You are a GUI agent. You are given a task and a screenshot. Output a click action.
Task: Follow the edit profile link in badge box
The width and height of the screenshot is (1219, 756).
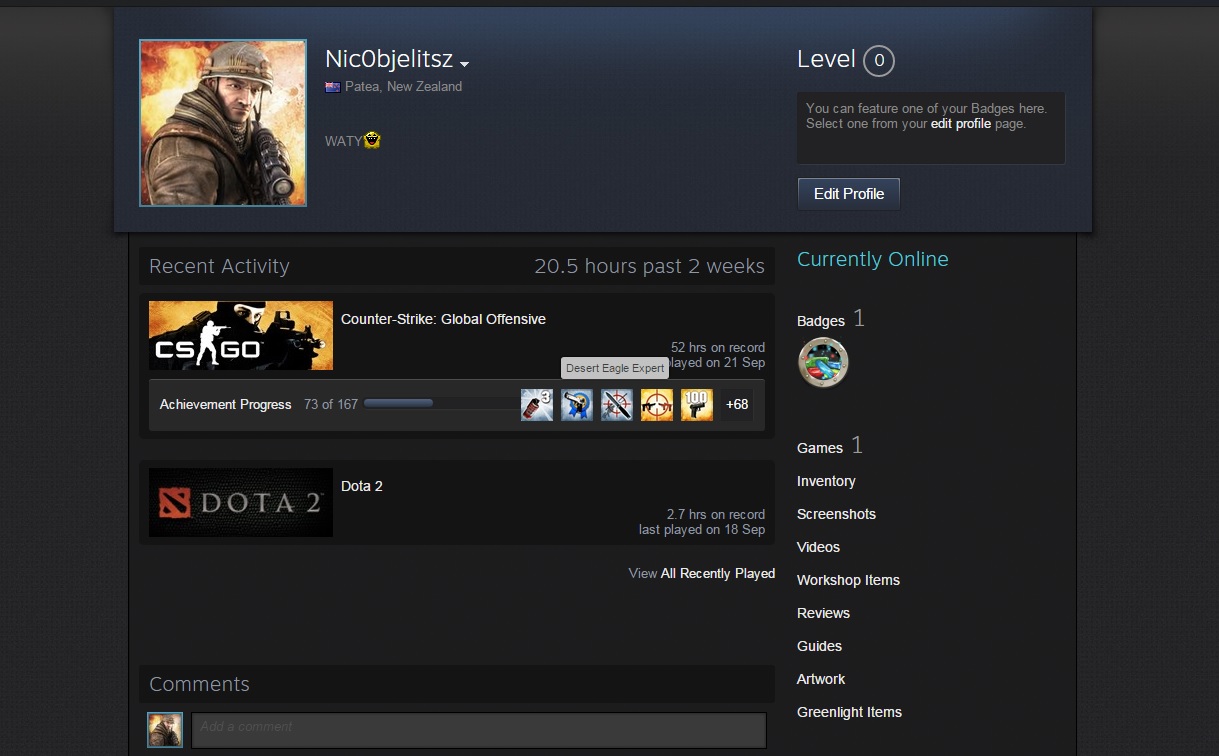961,124
